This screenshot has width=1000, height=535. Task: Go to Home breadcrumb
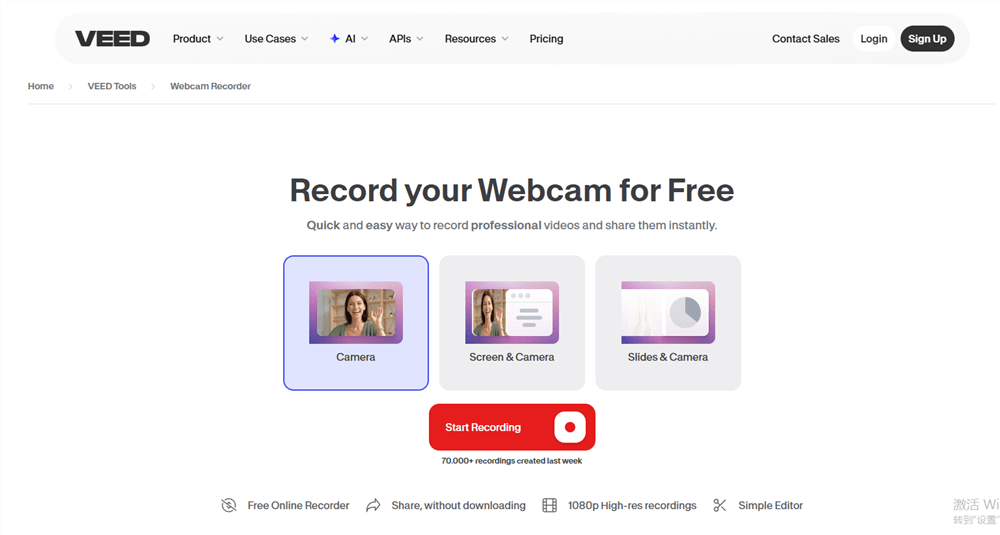41,86
